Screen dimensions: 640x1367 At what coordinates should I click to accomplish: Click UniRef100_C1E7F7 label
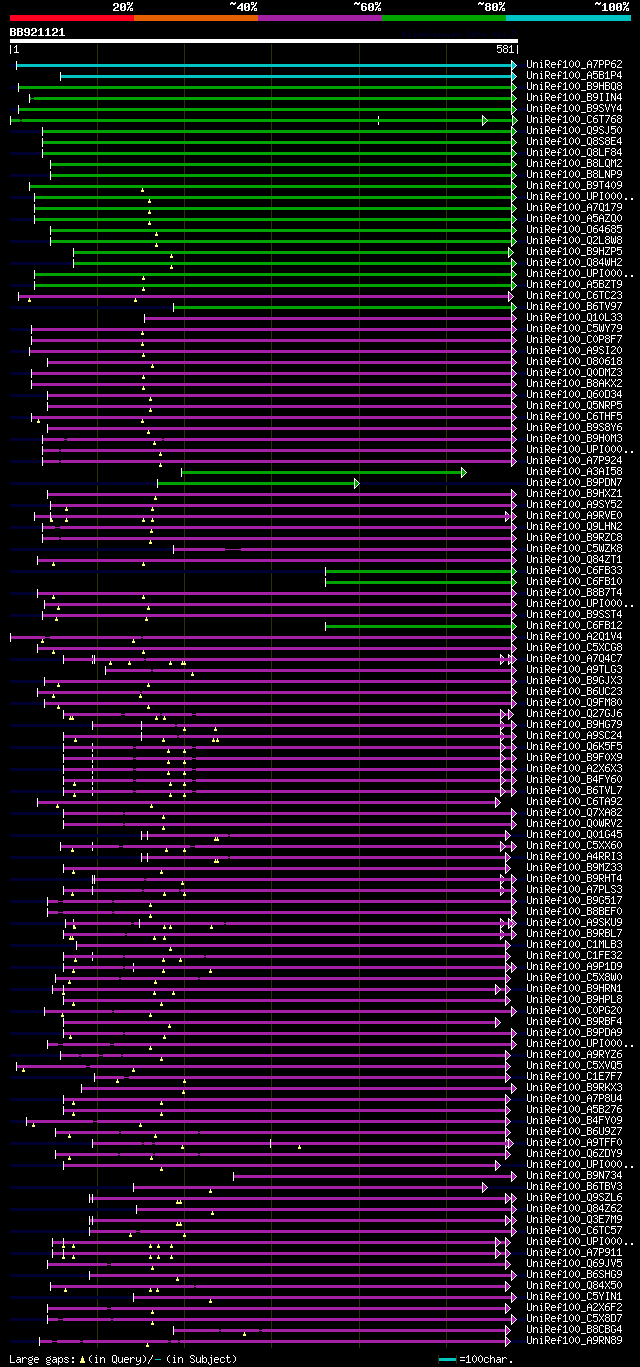click(x=573, y=1077)
